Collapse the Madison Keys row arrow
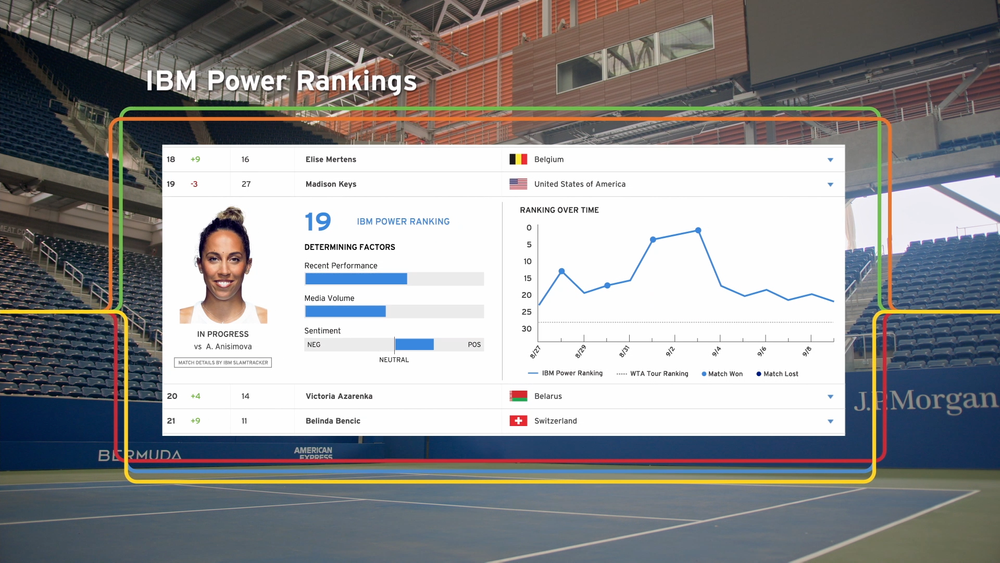The height and width of the screenshot is (563, 1000). 830,185
